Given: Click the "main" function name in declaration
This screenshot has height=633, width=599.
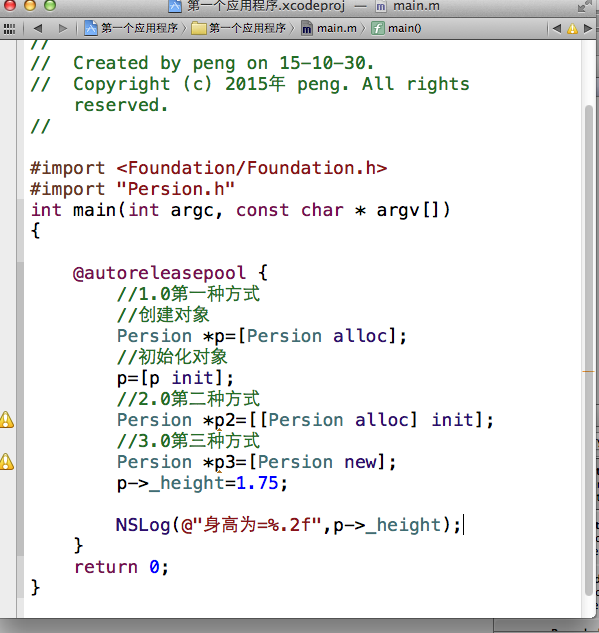Looking at the screenshot, I should pyautogui.click(x=94, y=210).
